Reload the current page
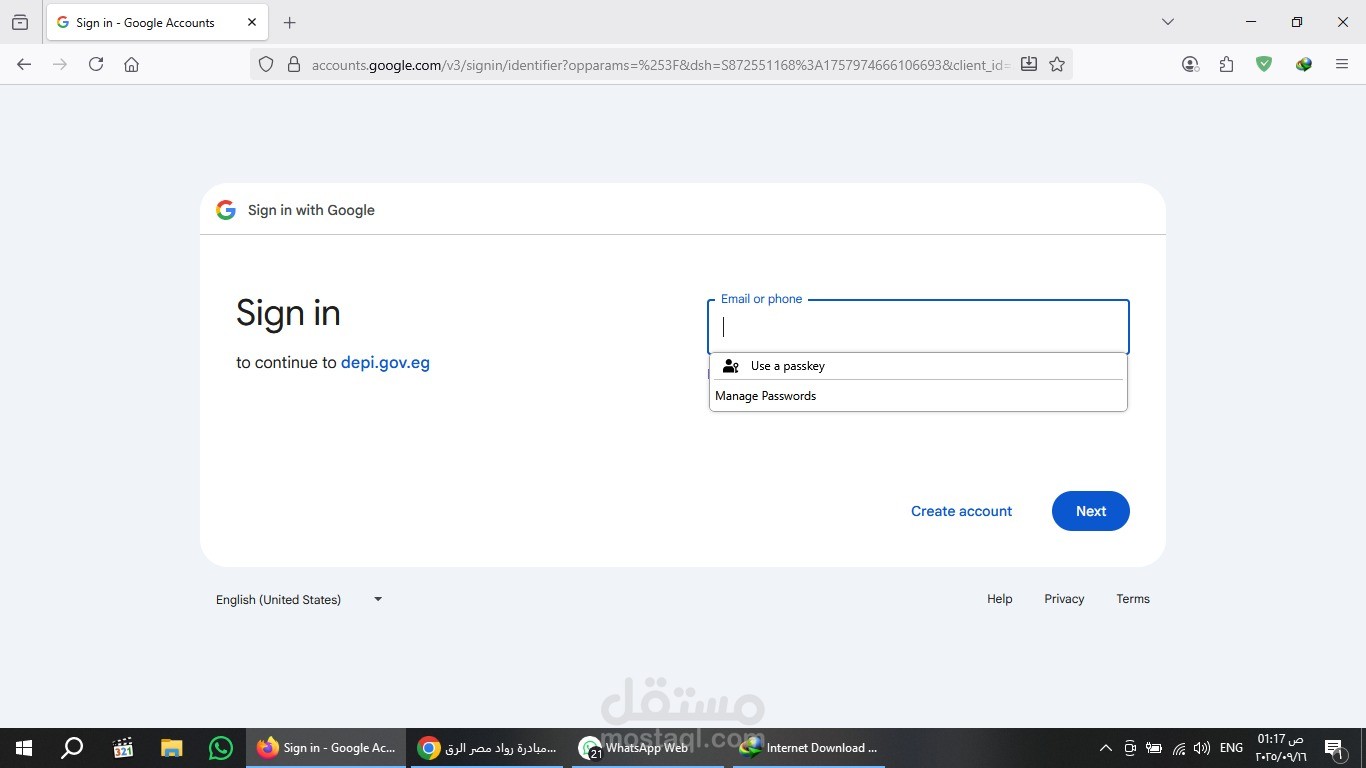This screenshot has width=1366, height=768. click(x=96, y=64)
